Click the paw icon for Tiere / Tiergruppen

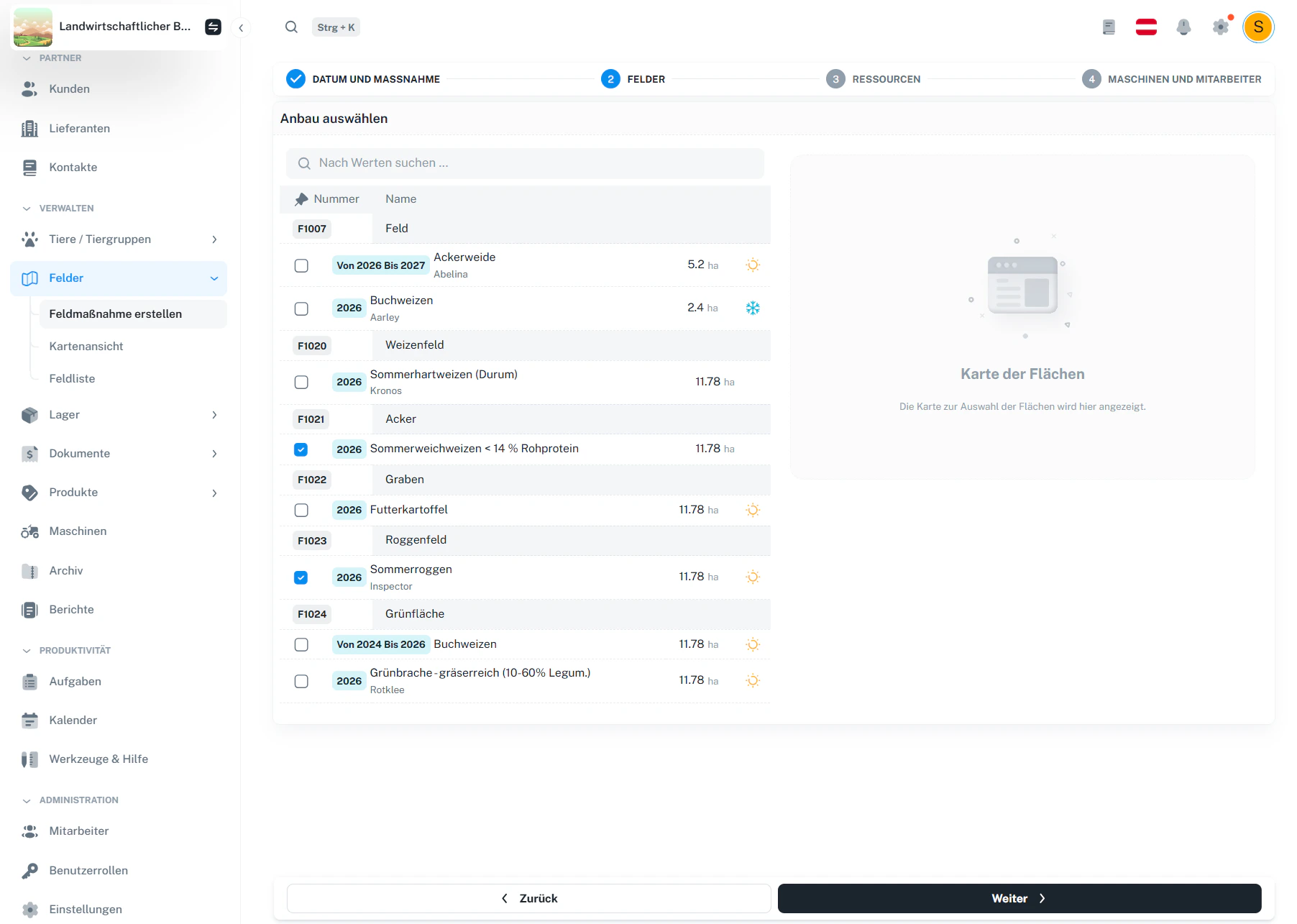[x=29, y=239]
